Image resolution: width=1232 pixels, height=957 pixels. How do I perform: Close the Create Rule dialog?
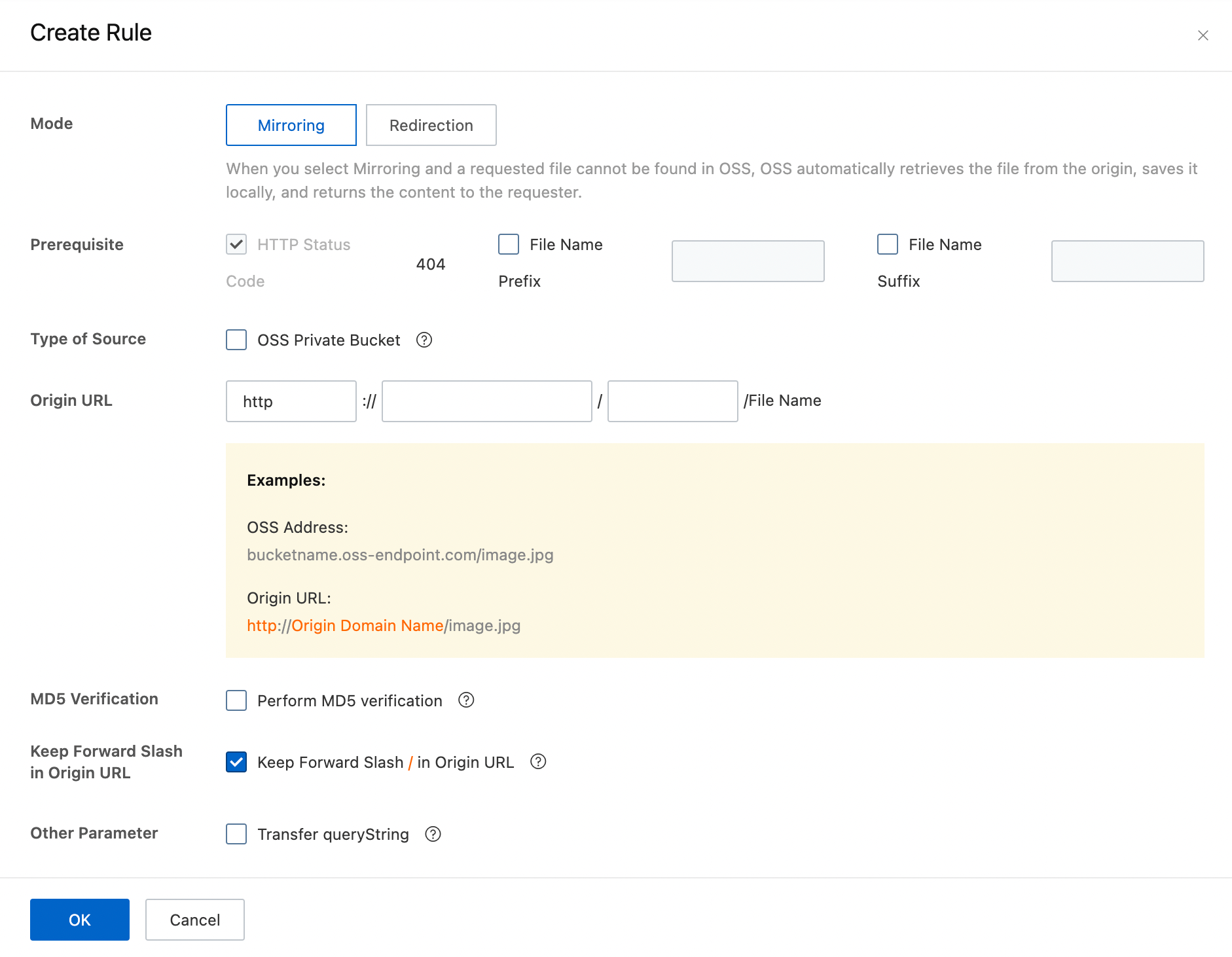1203,35
